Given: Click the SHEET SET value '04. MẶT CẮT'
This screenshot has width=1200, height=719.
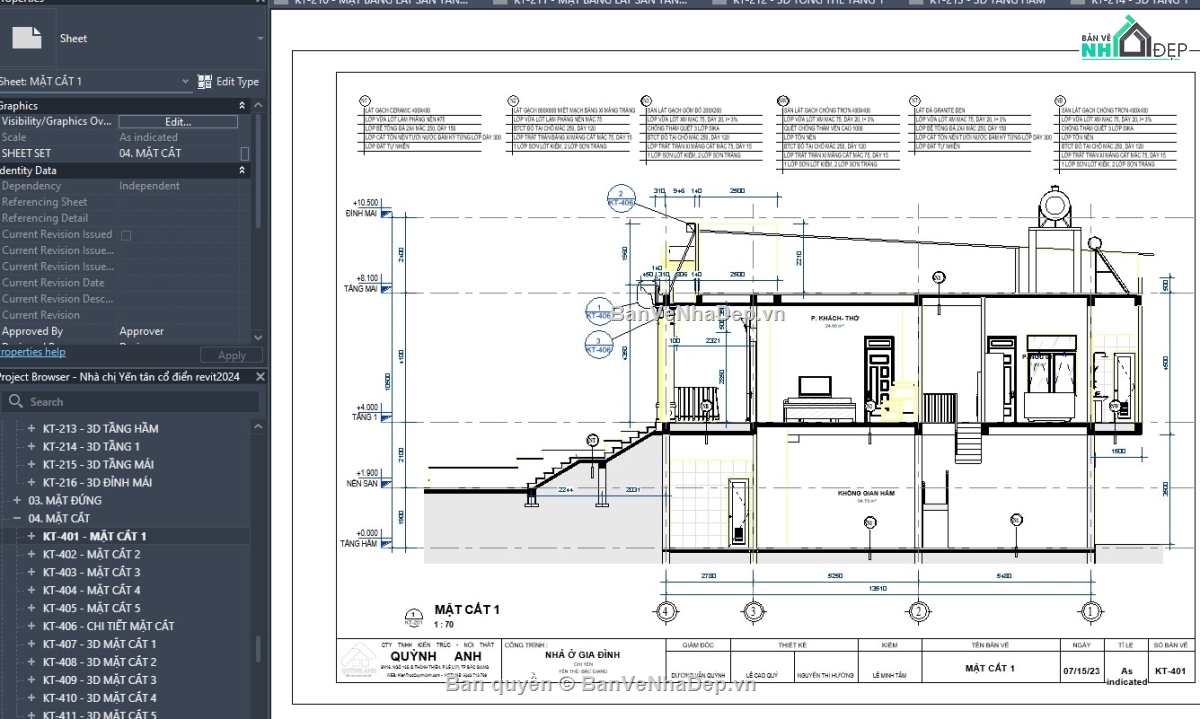Looking at the screenshot, I should tap(150, 153).
